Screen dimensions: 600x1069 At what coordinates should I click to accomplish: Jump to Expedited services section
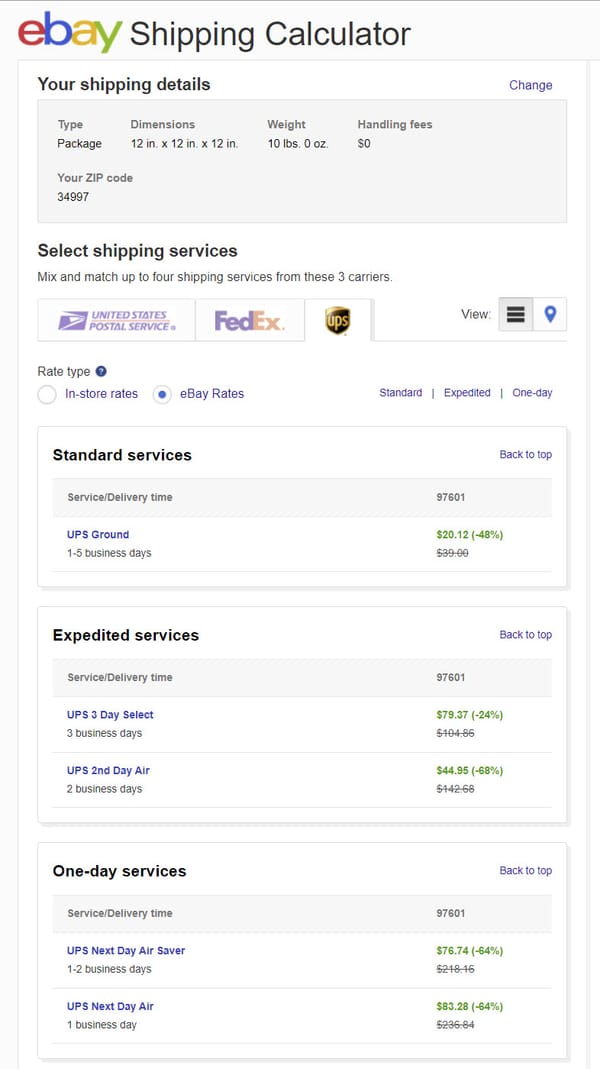[x=466, y=392]
